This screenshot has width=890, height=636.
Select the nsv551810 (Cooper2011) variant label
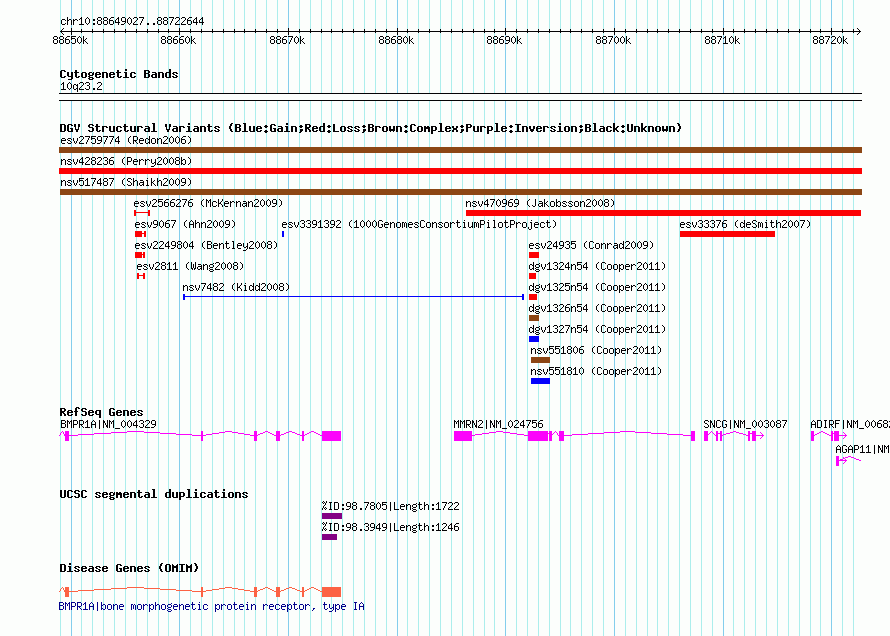point(596,371)
